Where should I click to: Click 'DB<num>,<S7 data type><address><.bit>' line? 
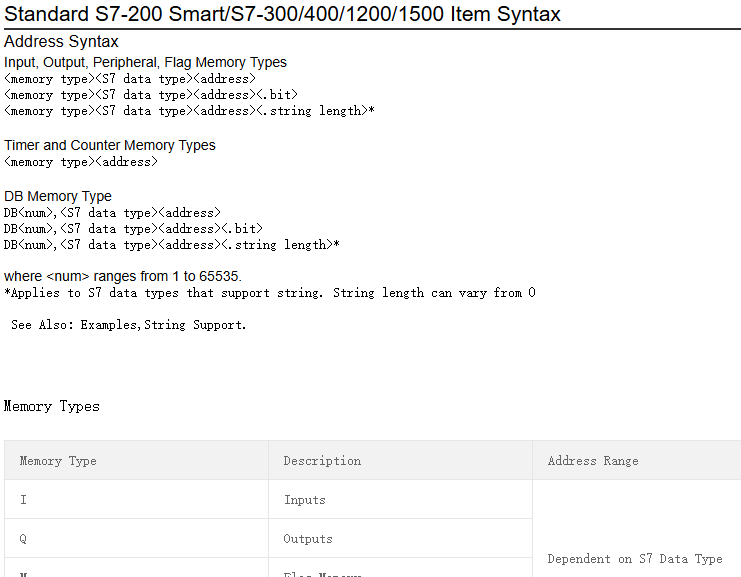click(133, 229)
